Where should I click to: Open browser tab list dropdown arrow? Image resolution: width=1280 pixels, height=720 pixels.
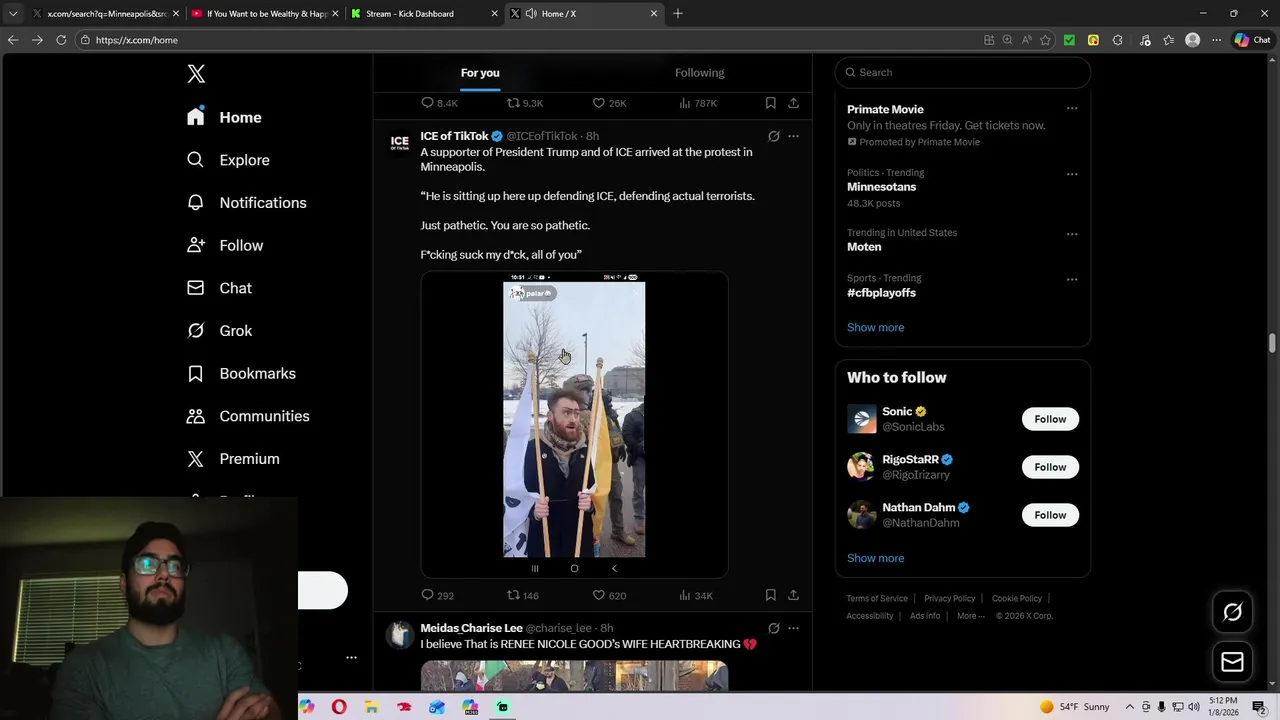(13, 13)
